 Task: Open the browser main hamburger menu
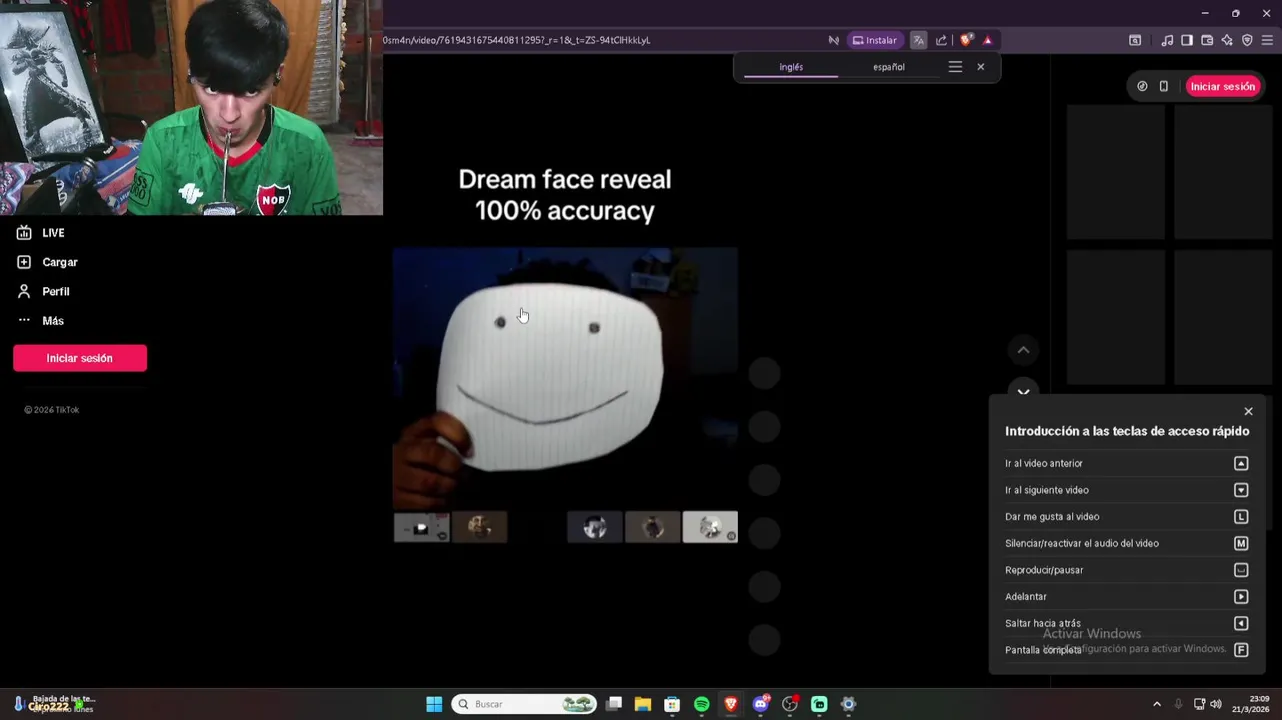click(x=1268, y=40)
